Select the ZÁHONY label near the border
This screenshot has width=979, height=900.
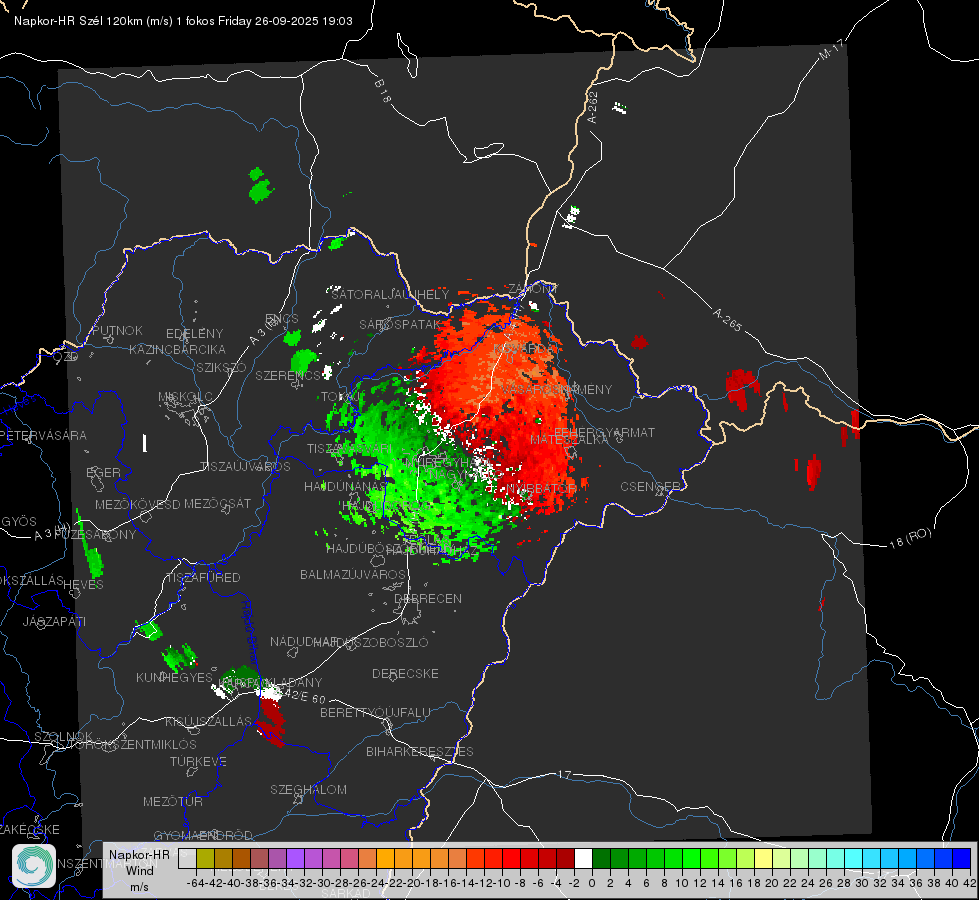coord(533,289)
